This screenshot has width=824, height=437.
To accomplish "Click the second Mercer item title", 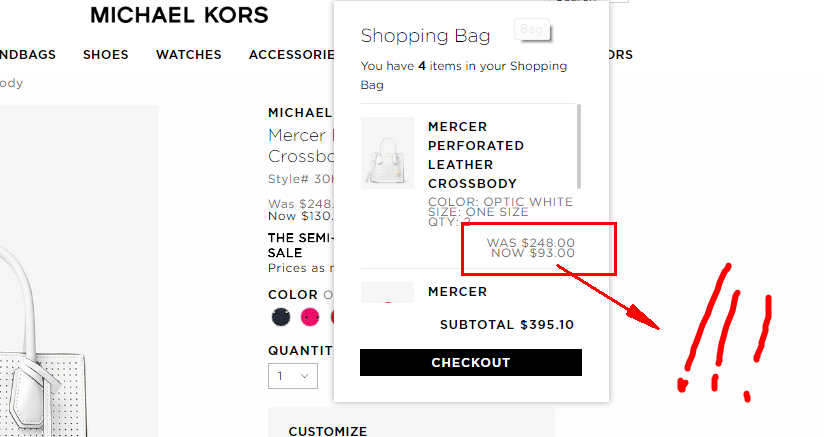I will click(457, 292).
